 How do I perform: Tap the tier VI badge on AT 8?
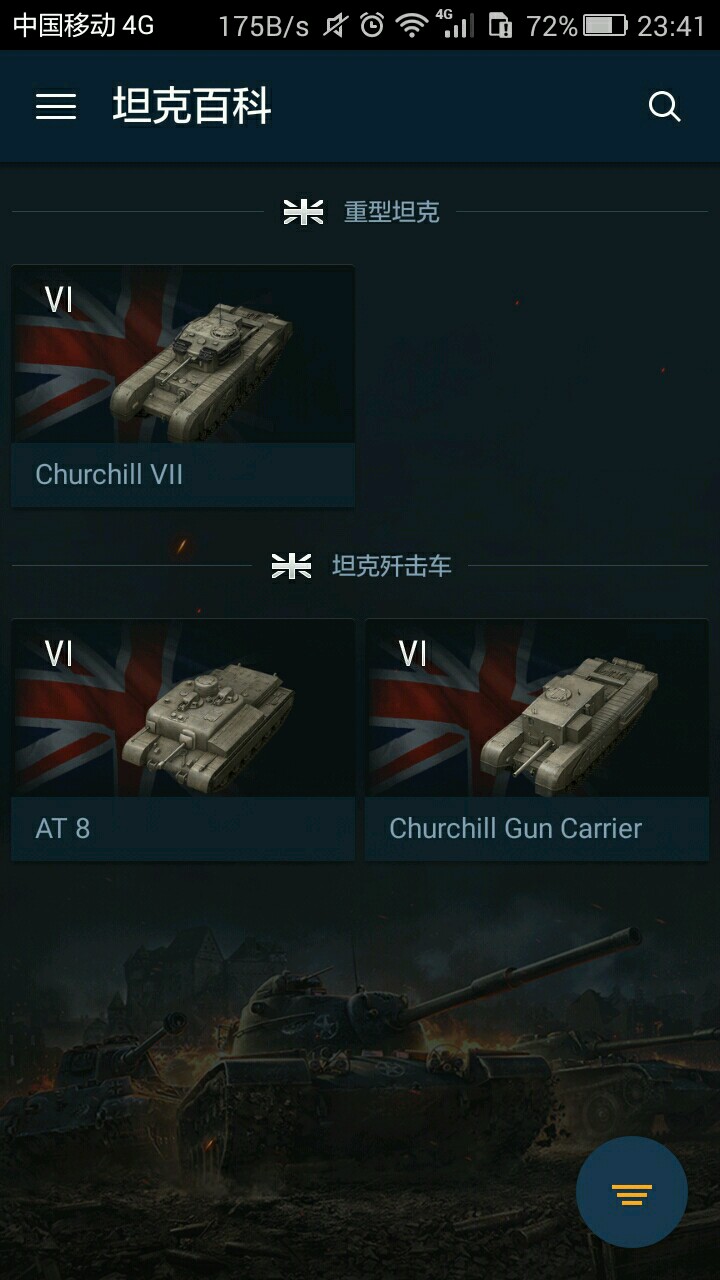point(59,654)
